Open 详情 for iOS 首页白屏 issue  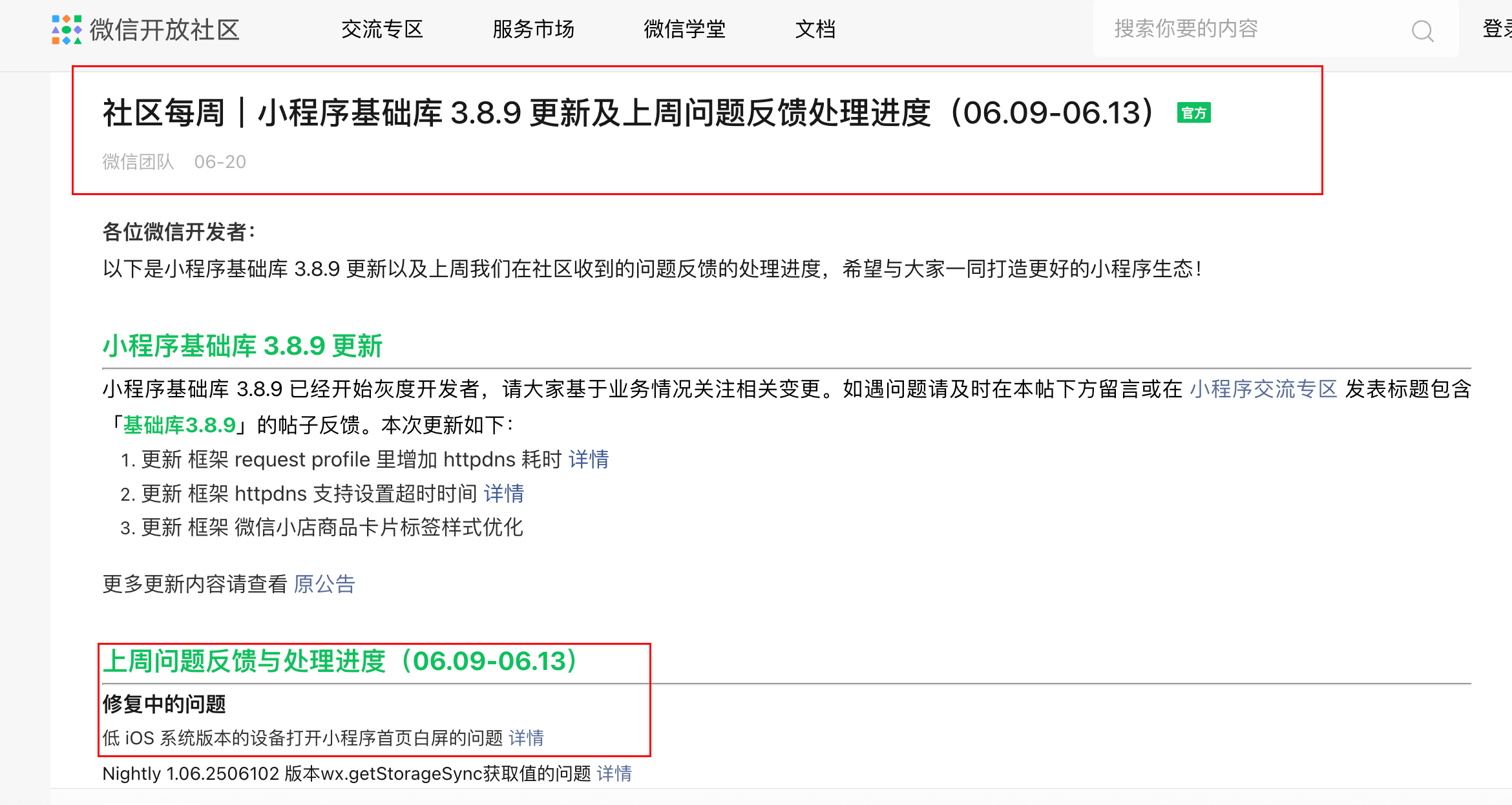[526, 738]
